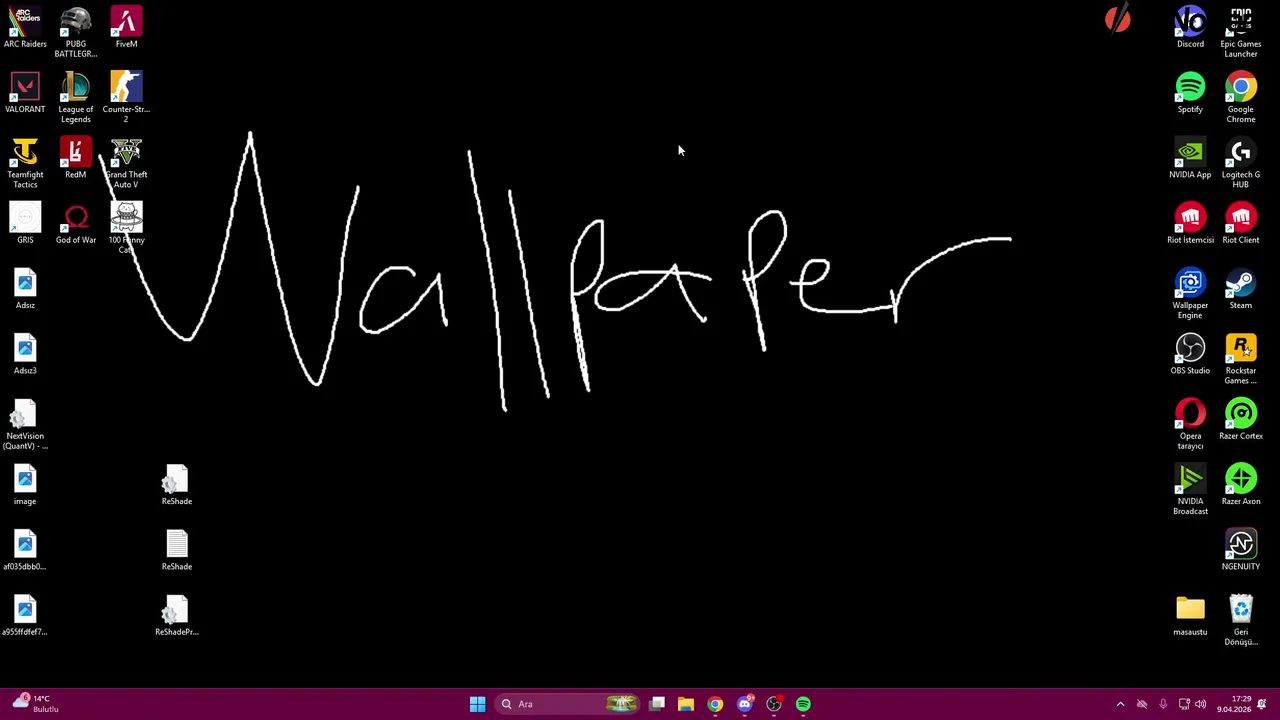Select the Grand Theft Auto V icon
Image resolution: width=1280 pixels, height=720 pixels.
click(x=126, y=163)
